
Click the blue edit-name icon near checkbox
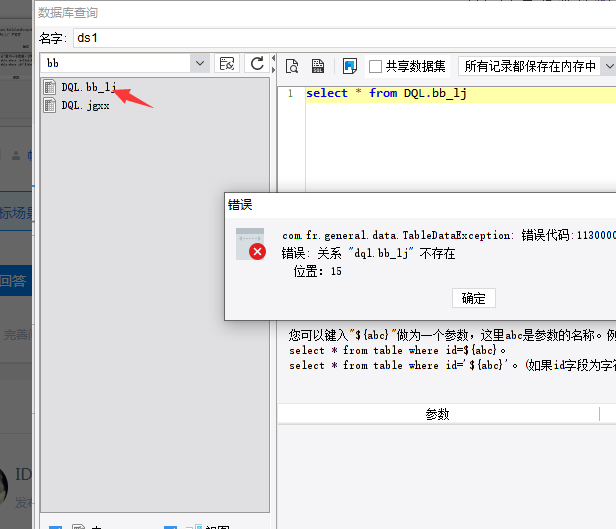tap(349, 66)
